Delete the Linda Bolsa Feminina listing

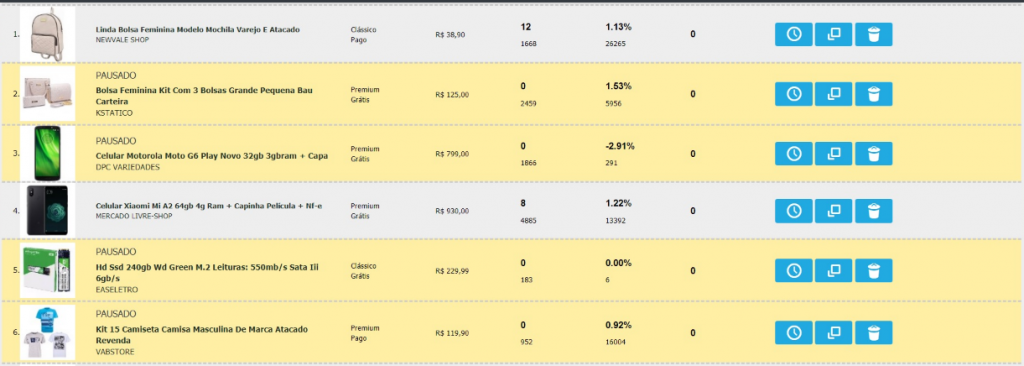click(x=874, y=34)
